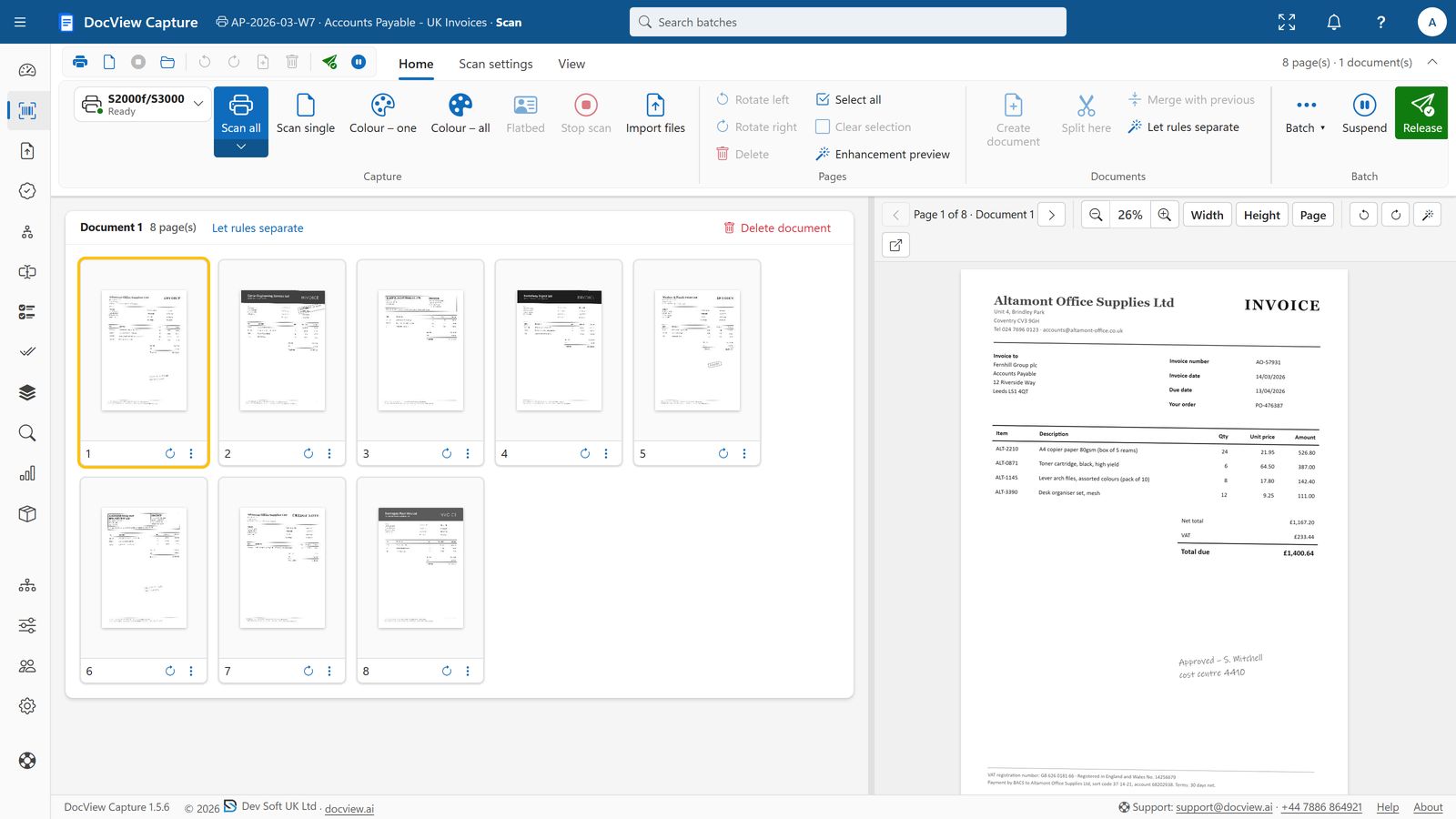Image resolution: width=1456 pixels, height=819 pixels.
Task: Click the Scan all button
Action: 241,114
